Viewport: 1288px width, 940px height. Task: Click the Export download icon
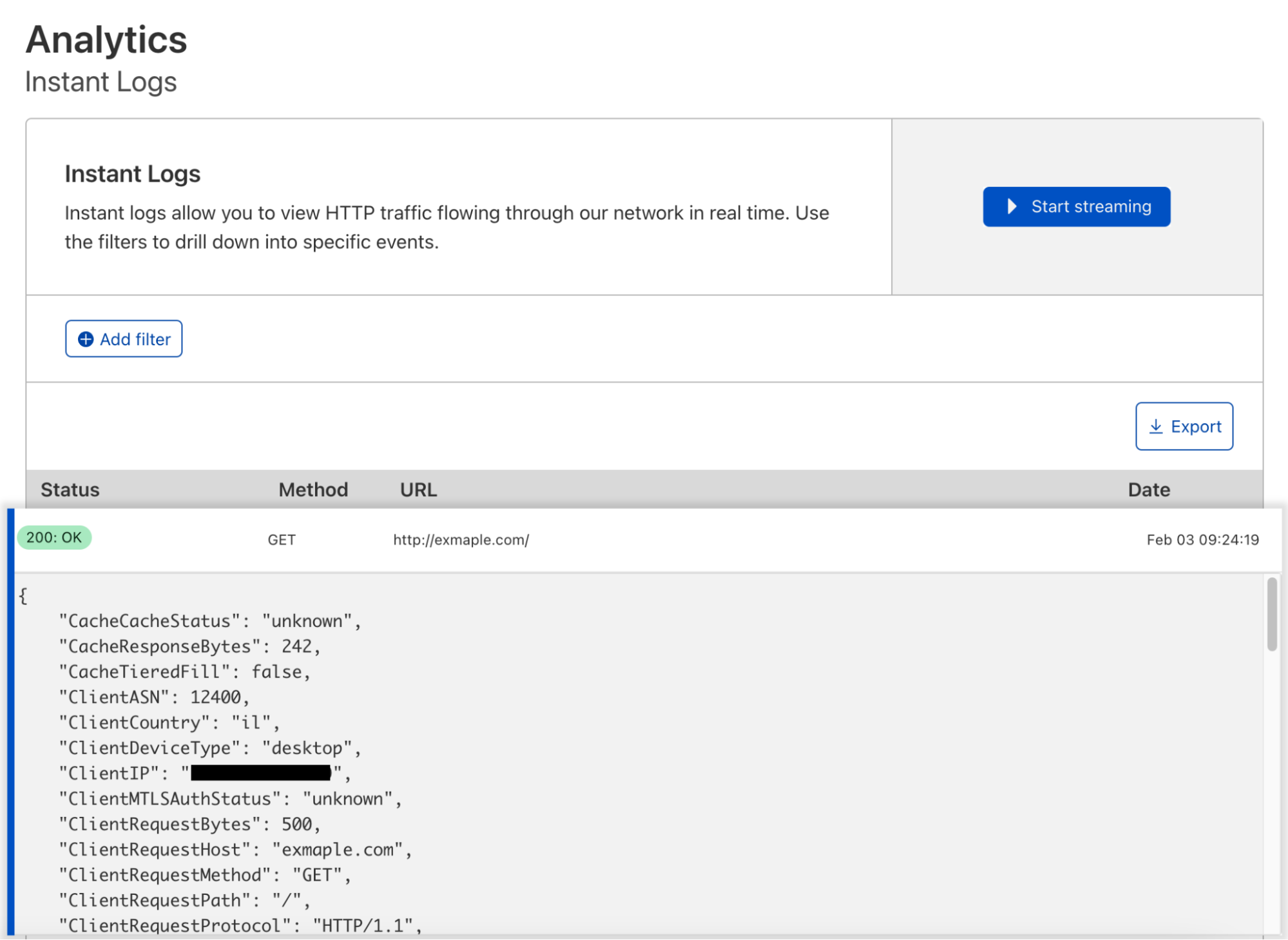click(x=1156, y=426)
